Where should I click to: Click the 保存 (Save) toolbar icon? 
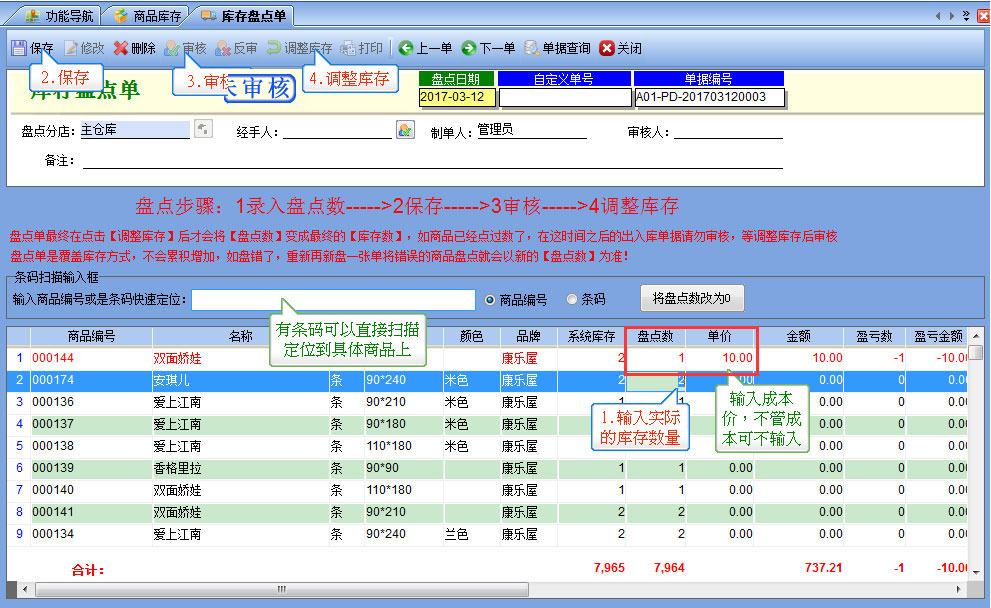[19, 48]
